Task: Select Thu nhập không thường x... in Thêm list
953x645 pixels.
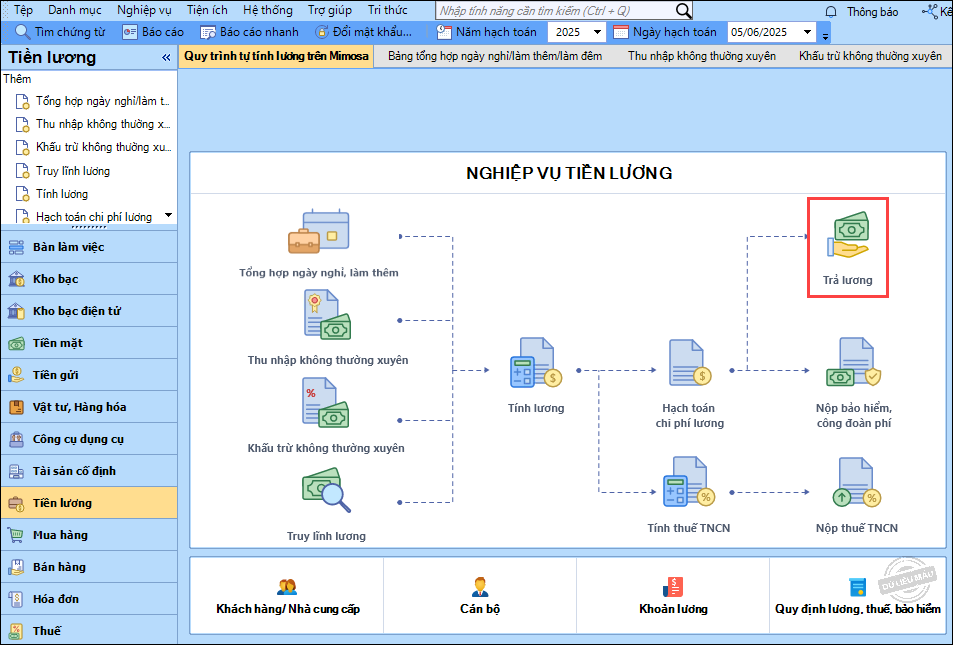Action: [x=94, y=124]
